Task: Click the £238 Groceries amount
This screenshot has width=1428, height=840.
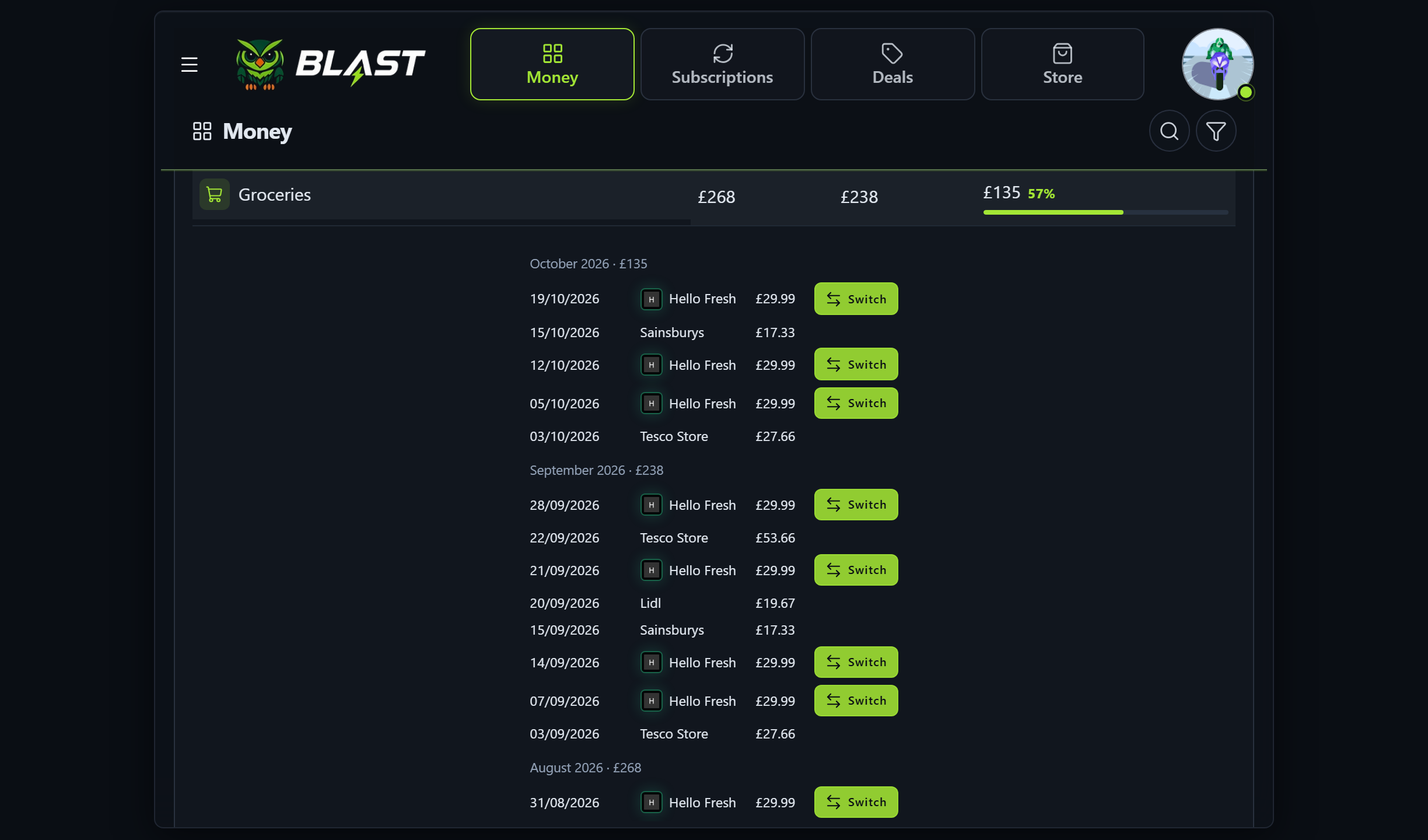Action: (859, 197)
